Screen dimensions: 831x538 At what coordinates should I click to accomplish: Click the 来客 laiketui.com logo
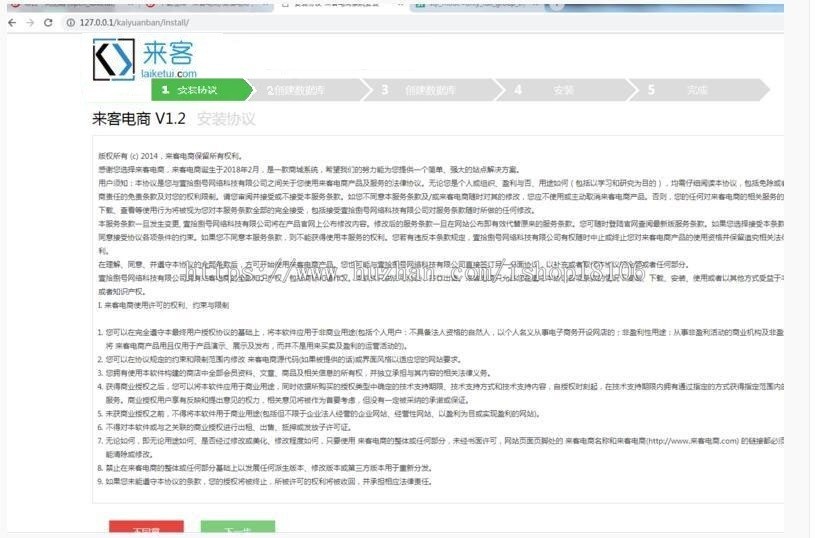[145, 59]
